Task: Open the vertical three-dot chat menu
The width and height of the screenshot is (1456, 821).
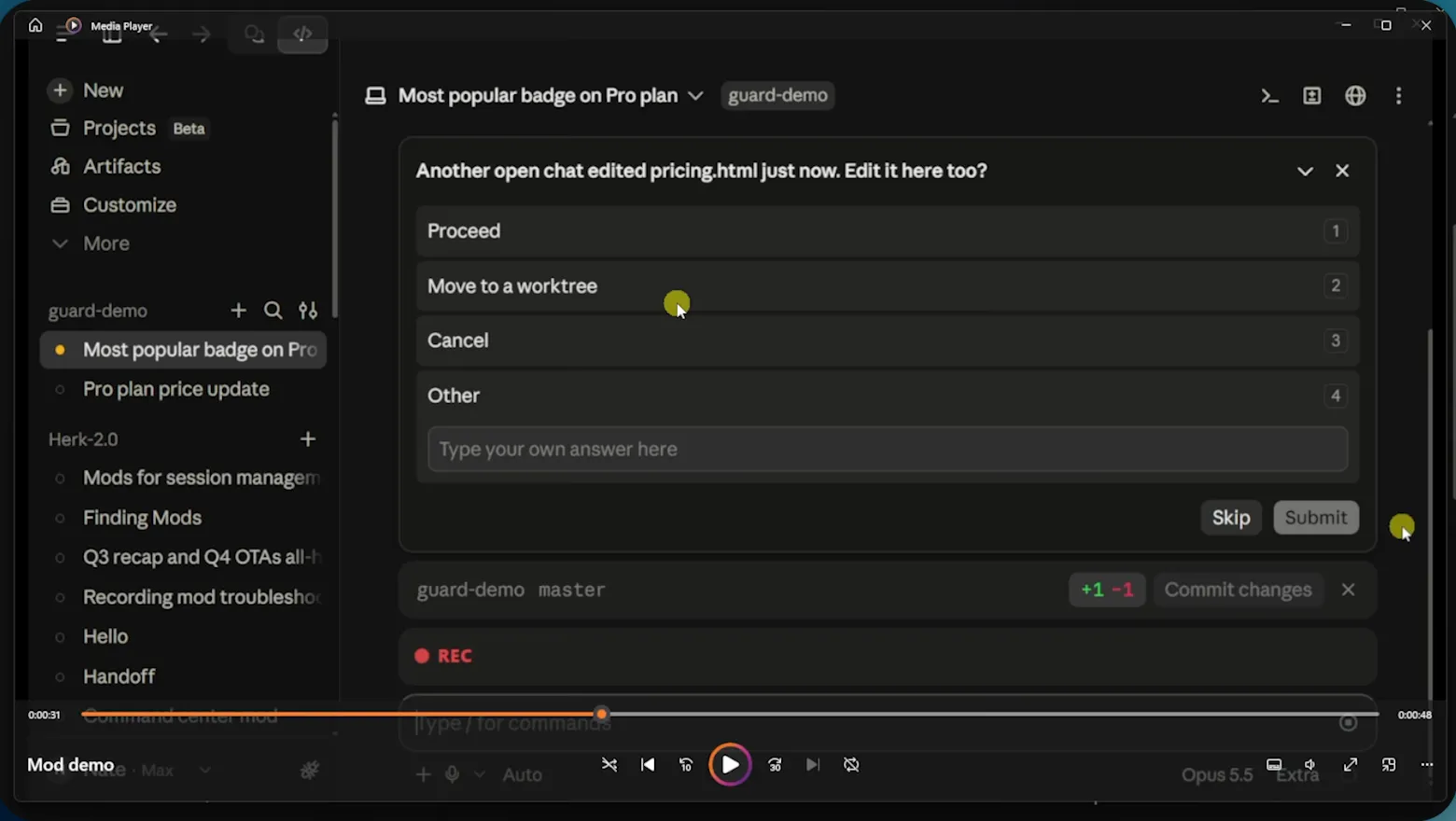Action: tap(1398, 95)
